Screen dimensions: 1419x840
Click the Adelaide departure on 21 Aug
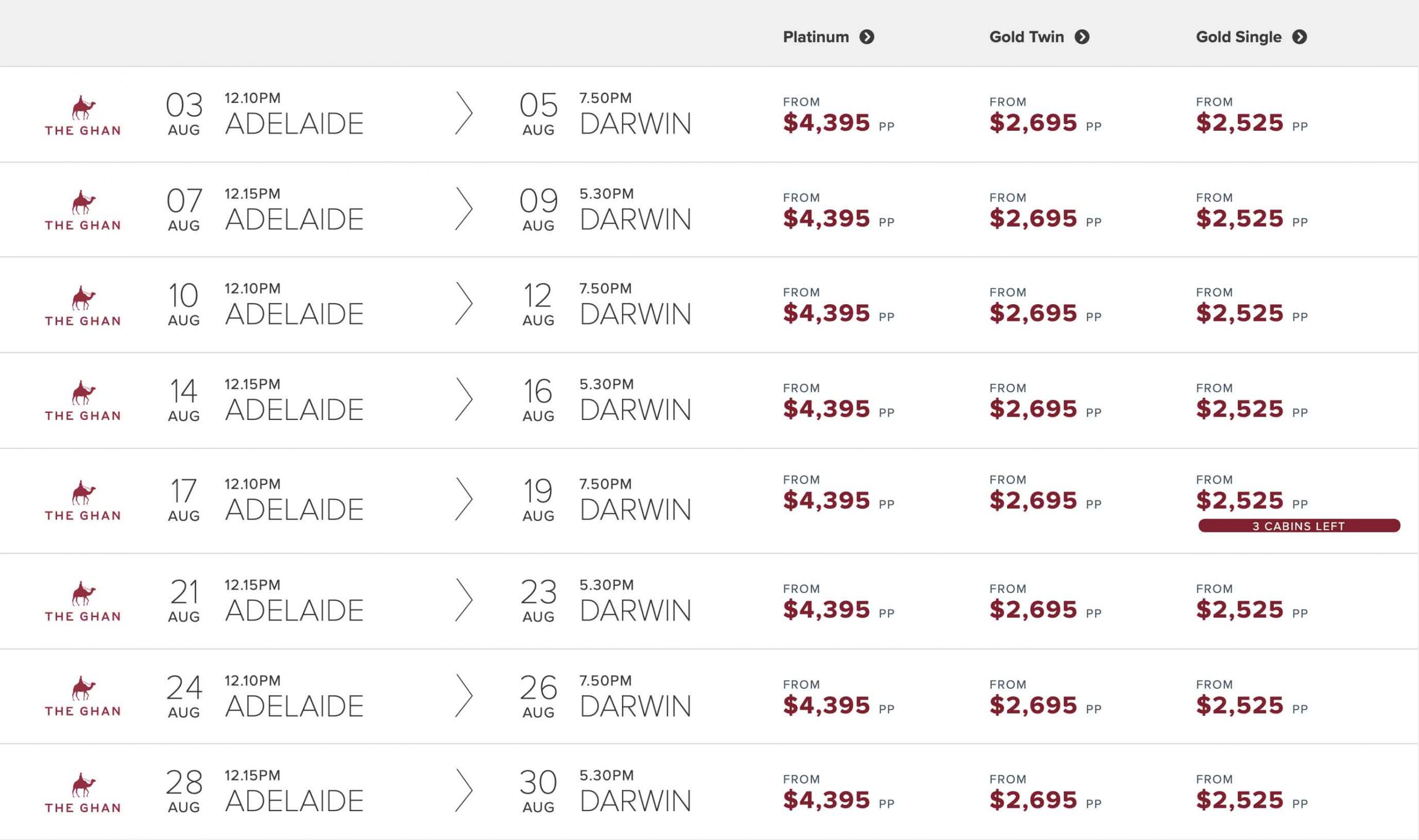coord(294,610)
